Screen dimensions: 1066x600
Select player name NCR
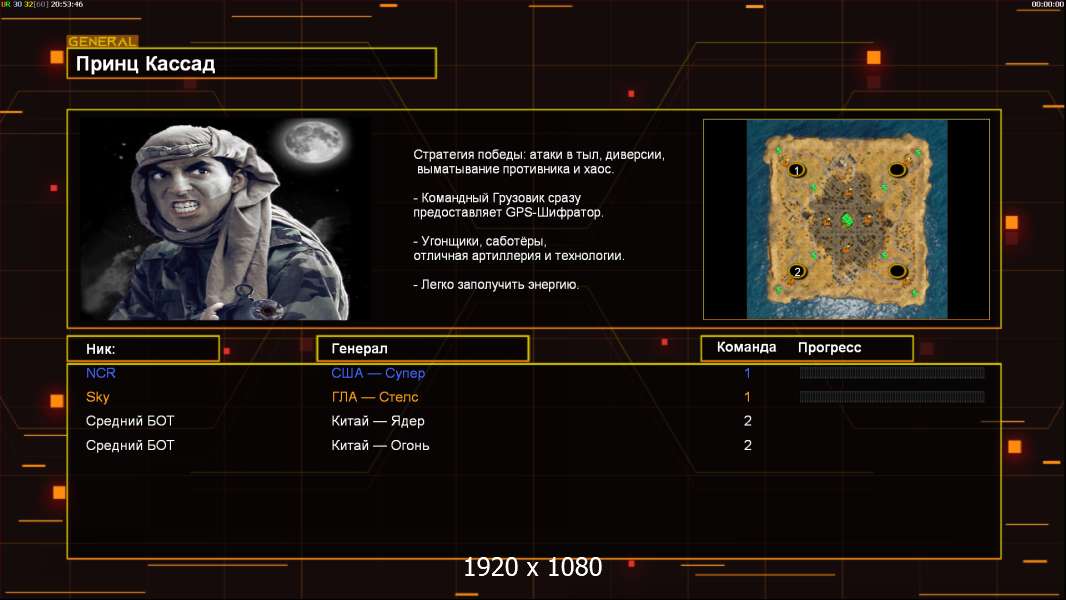pyautogui.click(x=101, y=373)
